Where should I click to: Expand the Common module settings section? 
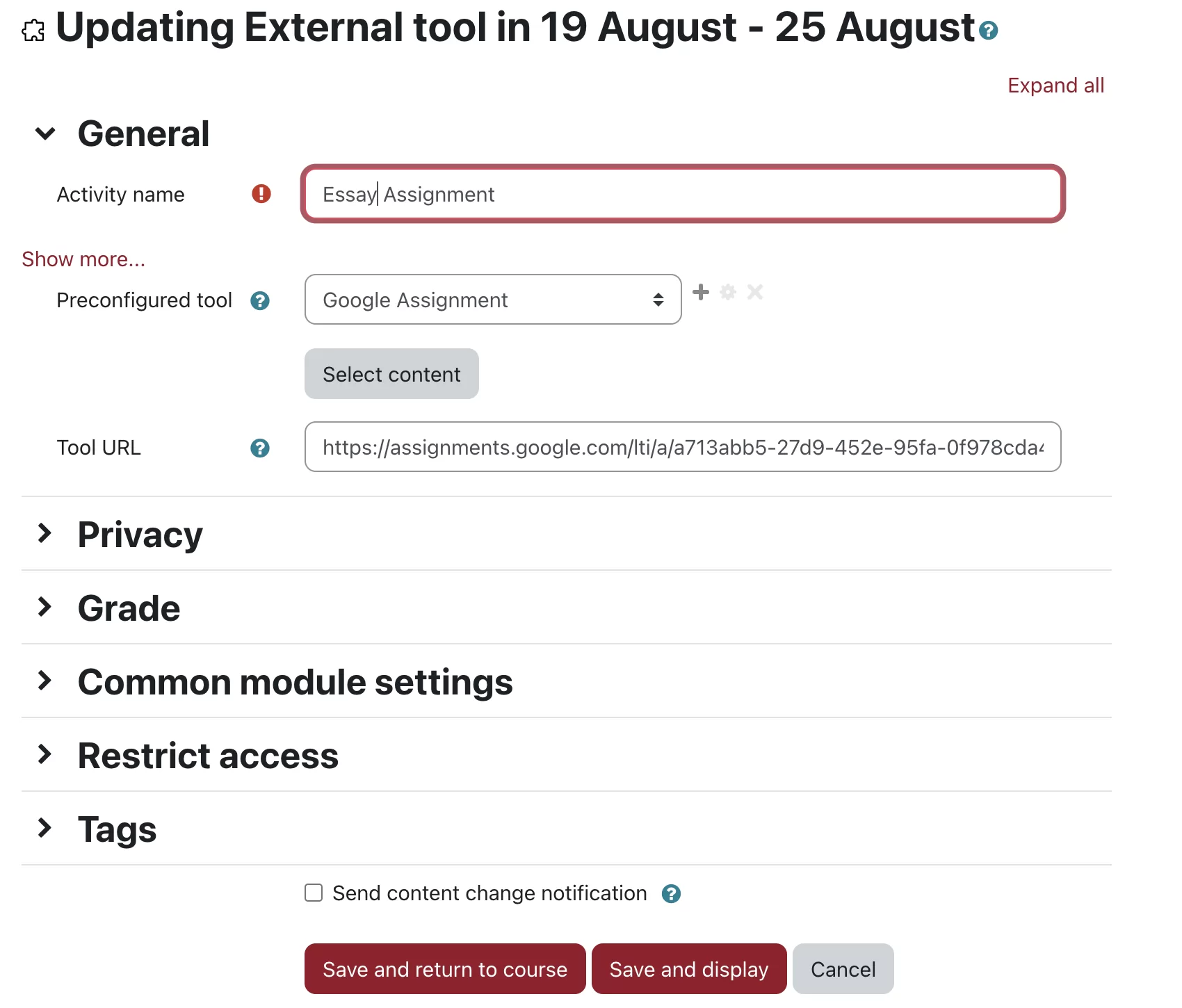[x=45, y=681]
